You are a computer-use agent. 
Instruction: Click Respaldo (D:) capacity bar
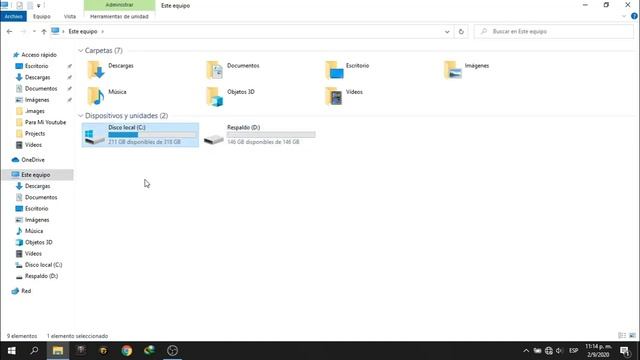[271, 135]
